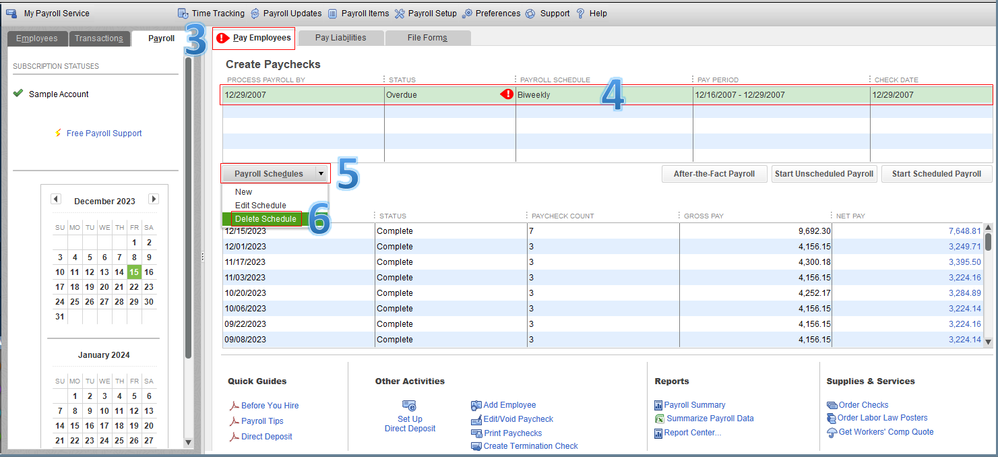
Task: Expand the Payroll Schedules dropdown arrow
Action: (322, 173)
